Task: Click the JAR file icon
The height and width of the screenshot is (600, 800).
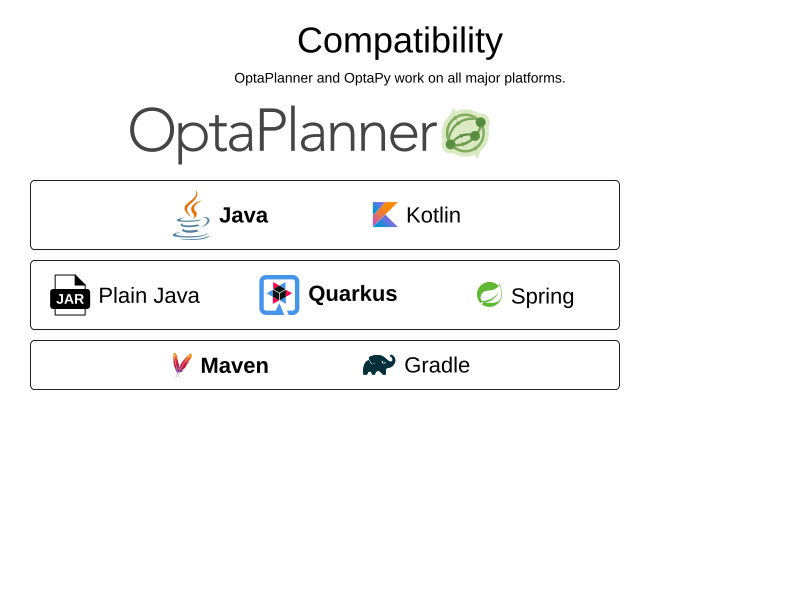Action: click(70, 295)
